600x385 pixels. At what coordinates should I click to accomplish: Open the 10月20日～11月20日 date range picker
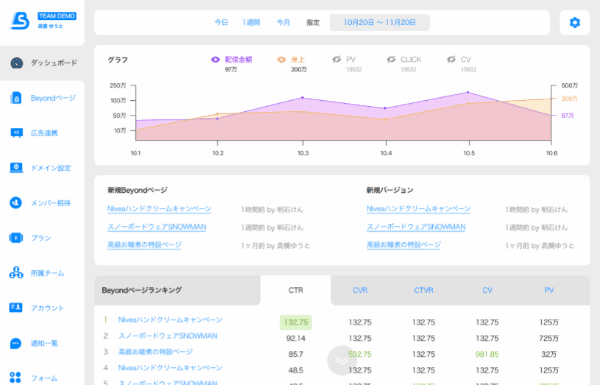coord(380,23)
